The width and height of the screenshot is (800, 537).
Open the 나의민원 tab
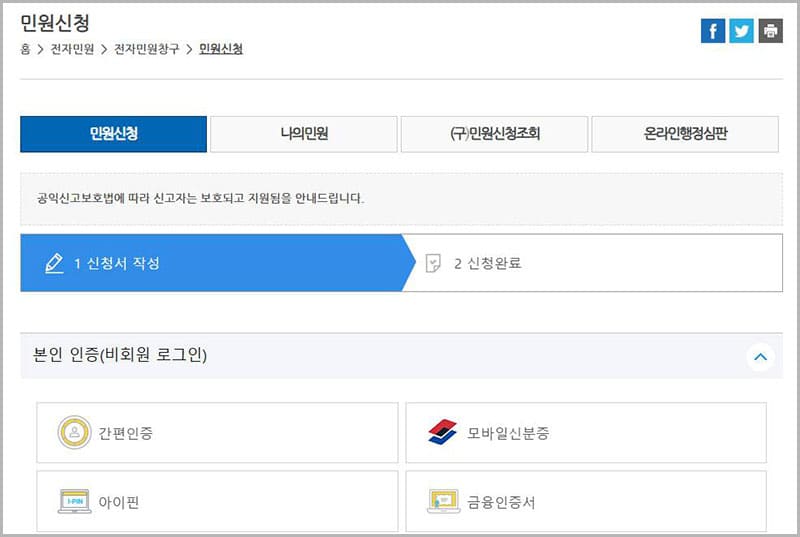[x=304, y=134]
